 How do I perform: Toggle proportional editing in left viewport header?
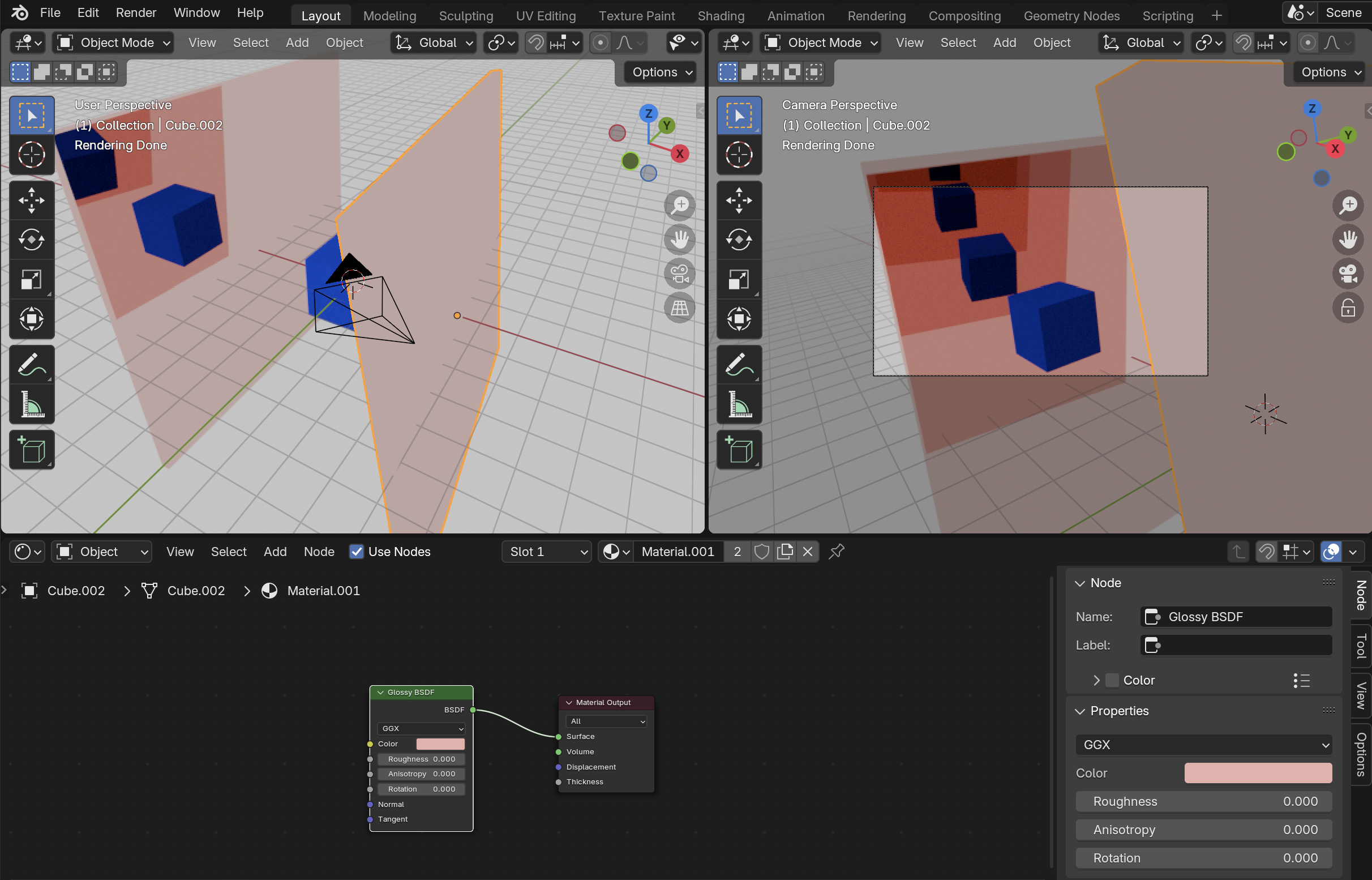point(600,43)
